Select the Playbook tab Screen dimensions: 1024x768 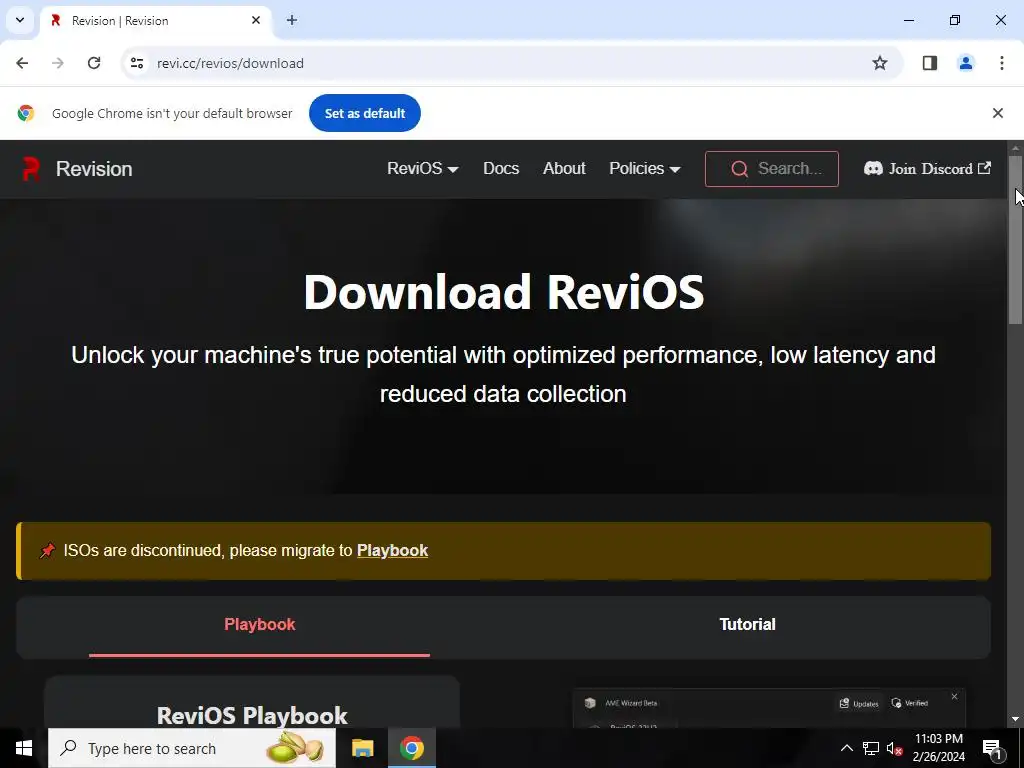(259, 625)
